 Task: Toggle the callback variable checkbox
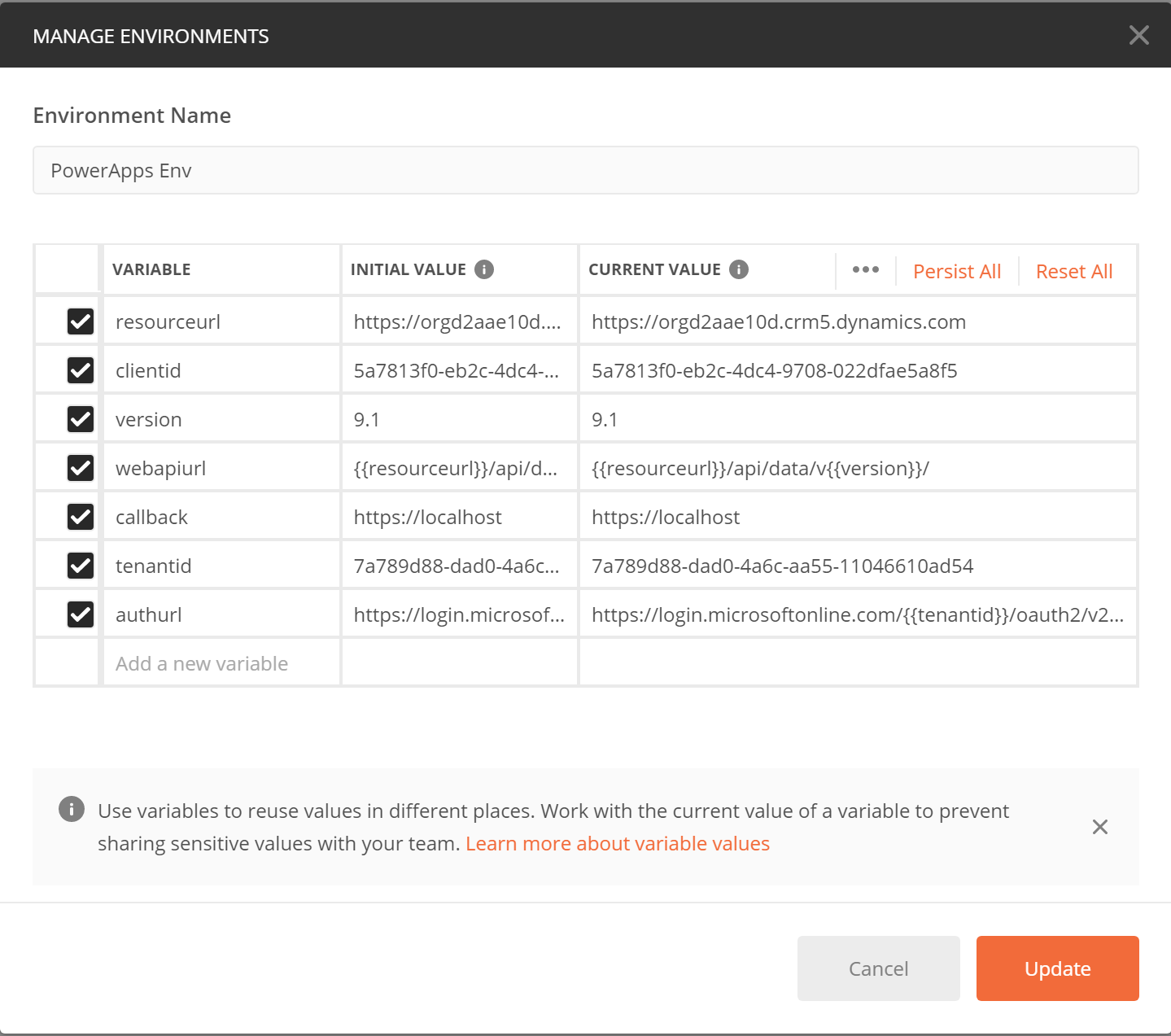pyautogui.click(x=81, y=517)
